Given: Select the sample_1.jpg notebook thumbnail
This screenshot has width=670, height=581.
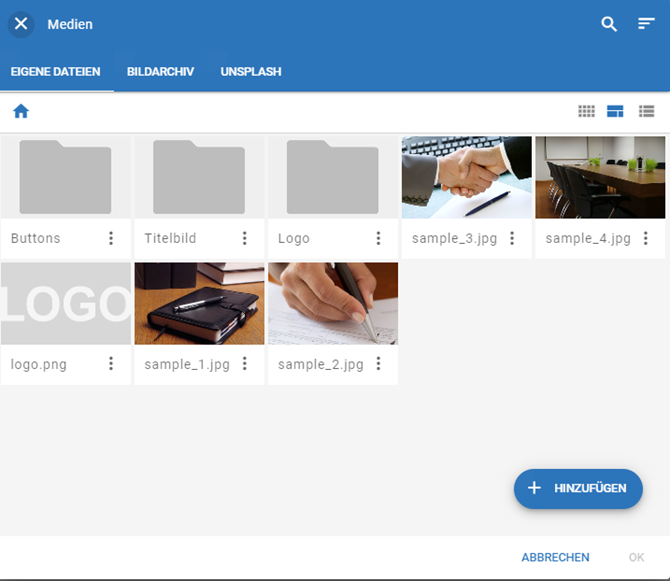Looking at the screenshot, I should [x=199, y=303].
